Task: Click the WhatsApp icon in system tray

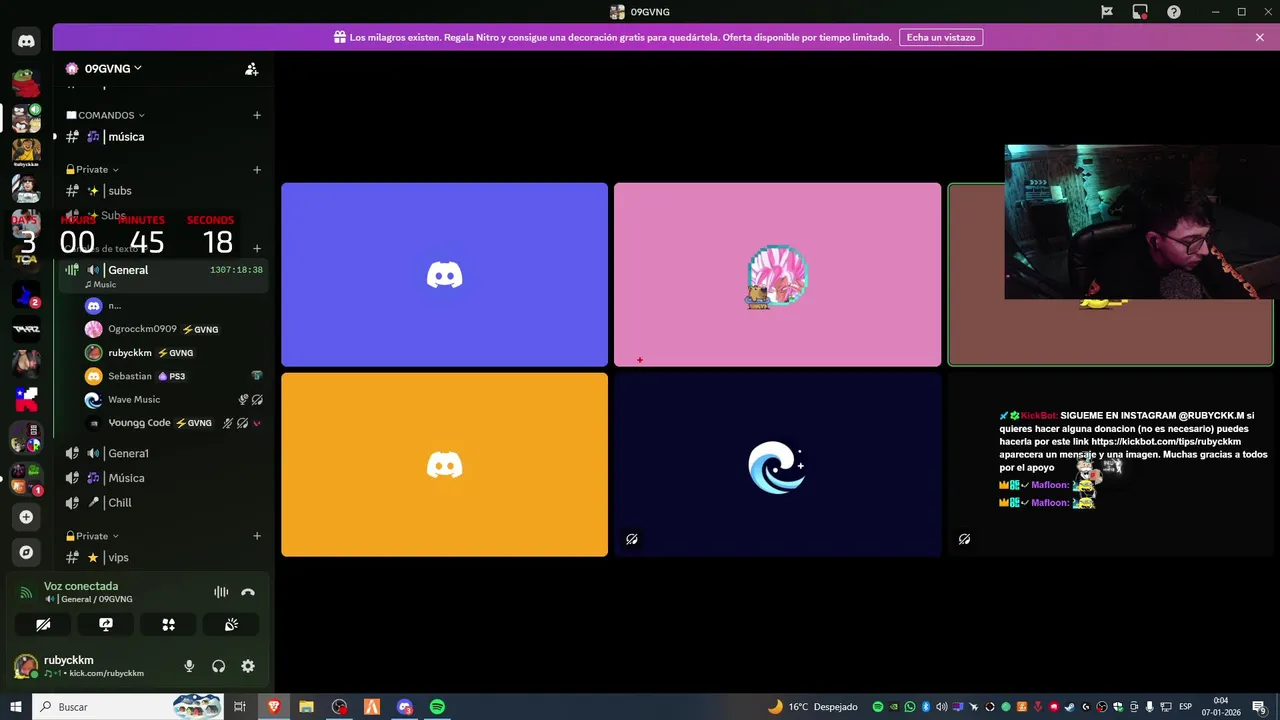Action: tap(910, 707)
